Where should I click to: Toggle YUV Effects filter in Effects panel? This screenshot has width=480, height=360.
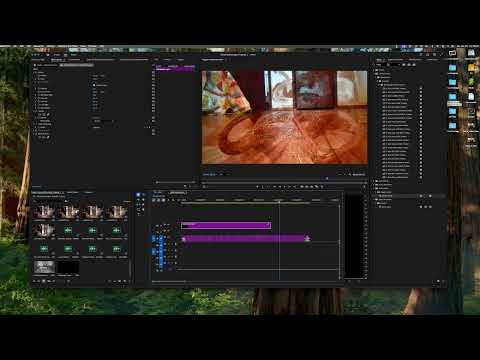(x=414, y=65)
